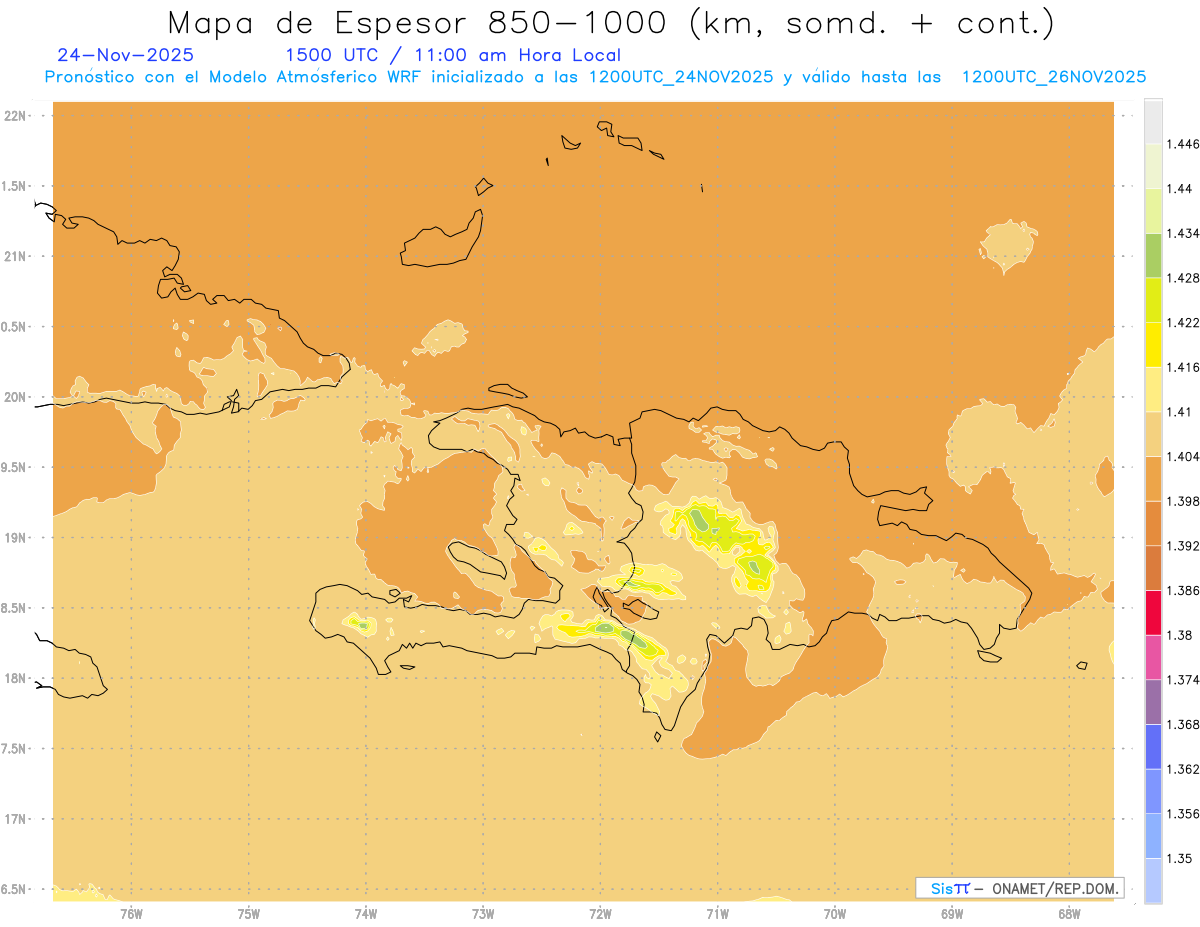
Task: Click the longitude label 72W
Action: 600,913
